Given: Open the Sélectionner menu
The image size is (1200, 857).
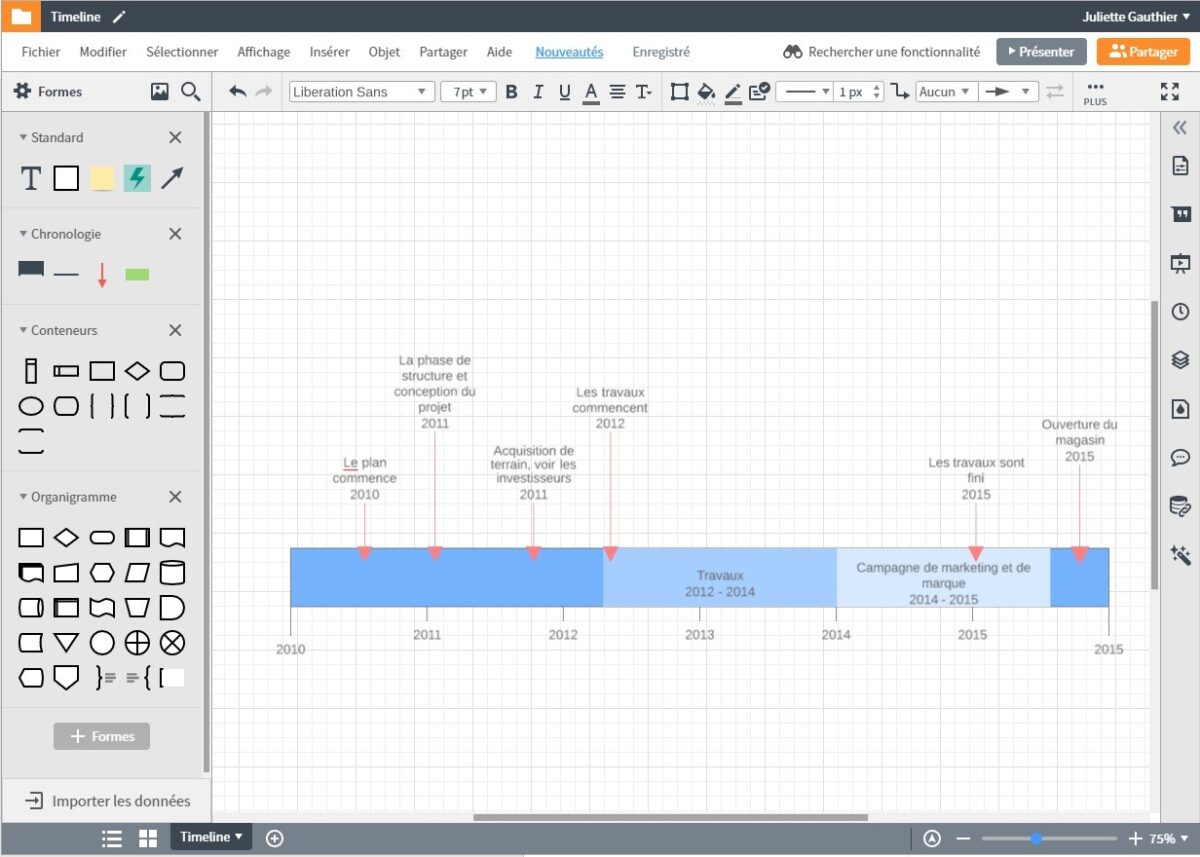Looking at the screenshot, I should tap(182, 52).
